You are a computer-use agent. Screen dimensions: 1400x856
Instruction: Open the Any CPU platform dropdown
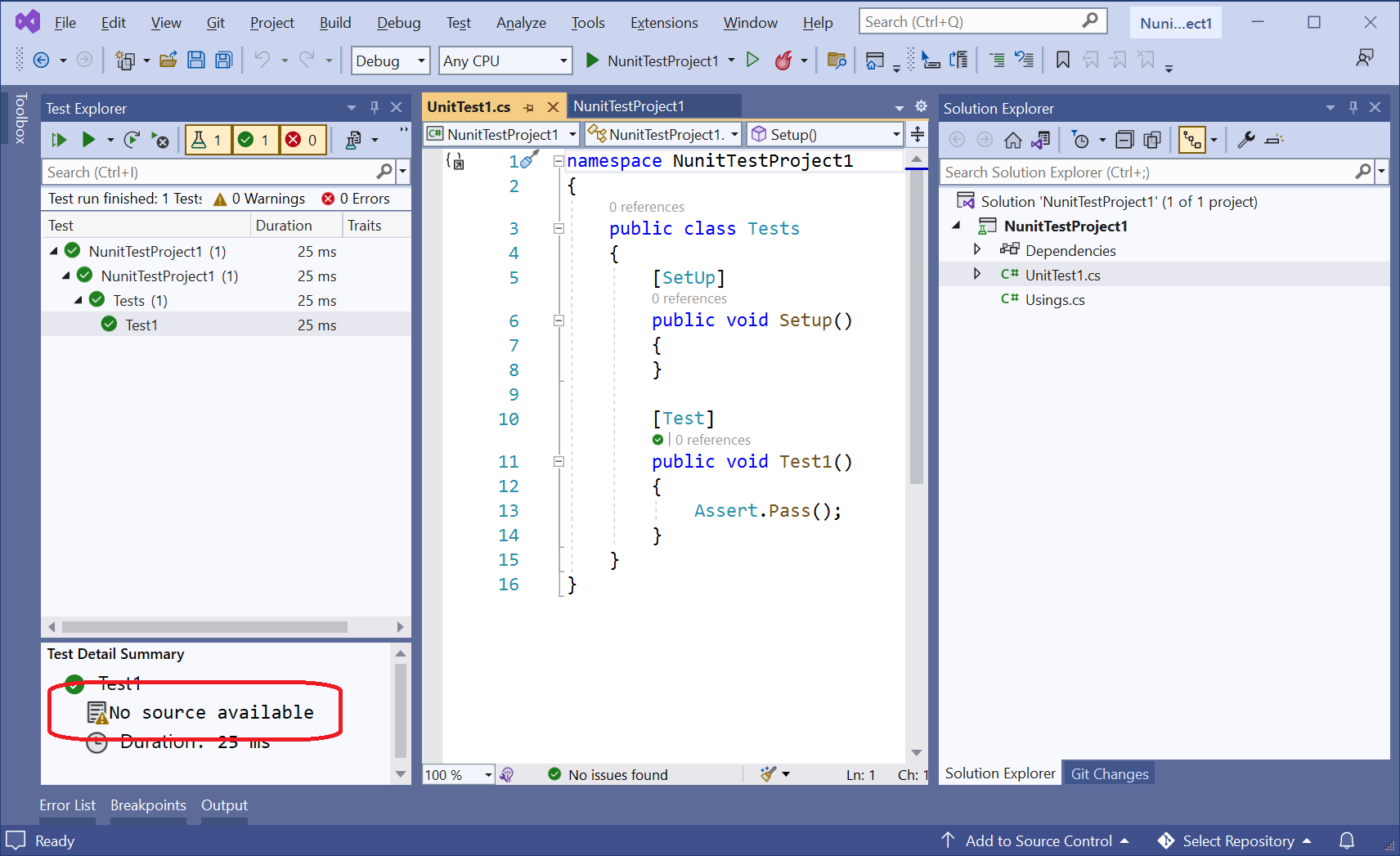click(x=505, y=60)
